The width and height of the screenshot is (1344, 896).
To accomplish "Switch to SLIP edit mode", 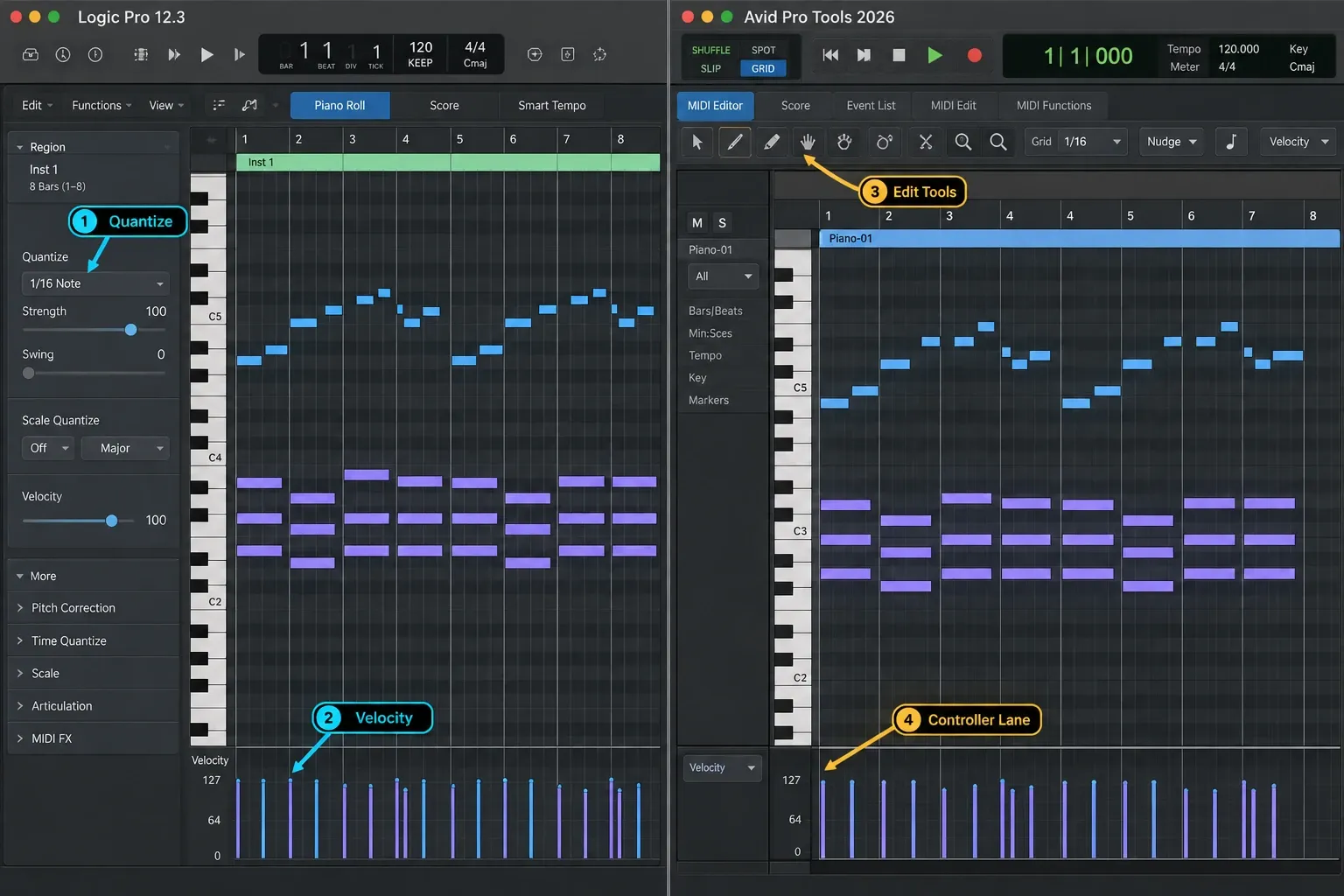I will point(710,68).
